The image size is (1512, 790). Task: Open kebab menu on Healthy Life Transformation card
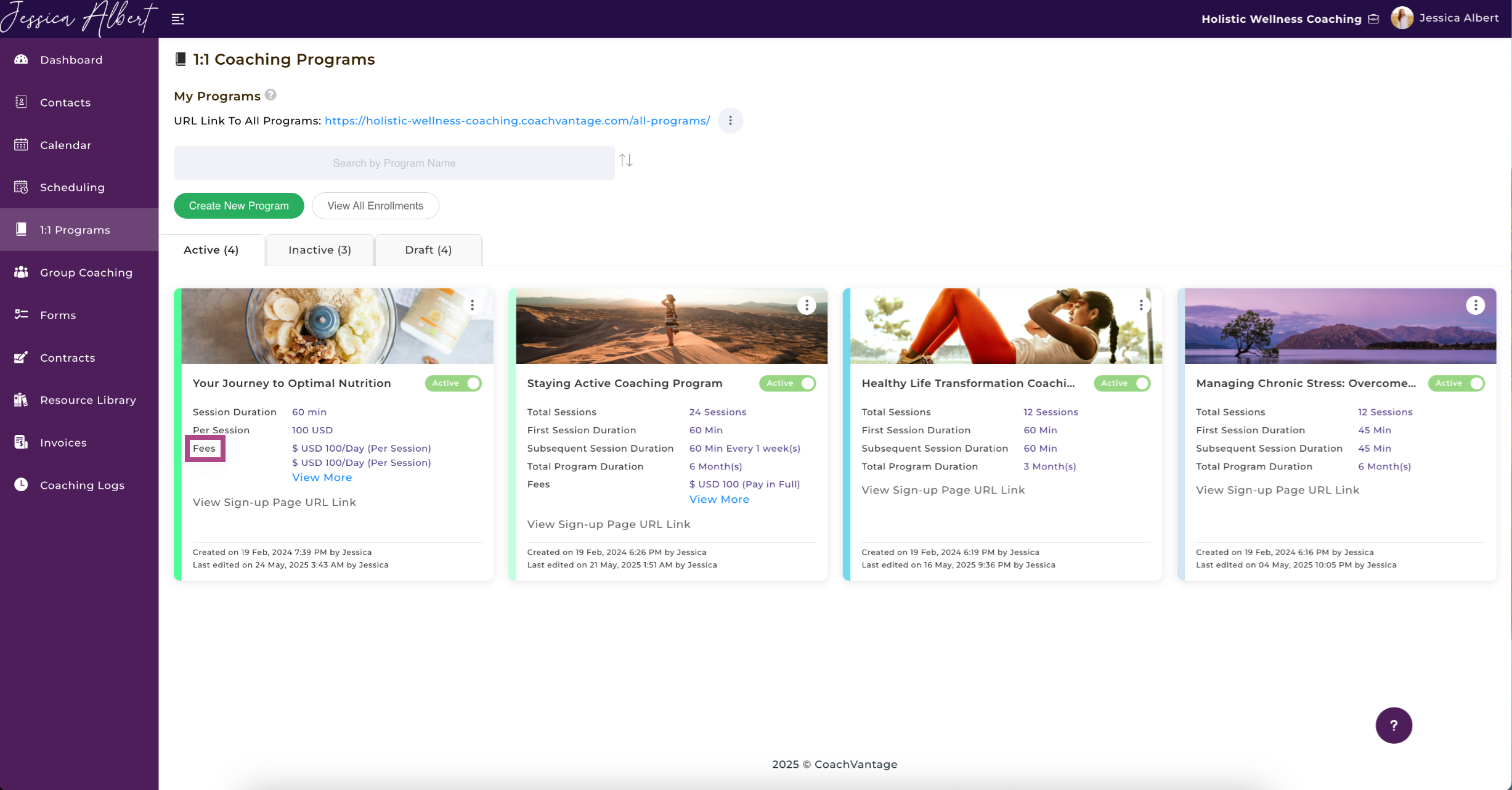coord(1141,305)
